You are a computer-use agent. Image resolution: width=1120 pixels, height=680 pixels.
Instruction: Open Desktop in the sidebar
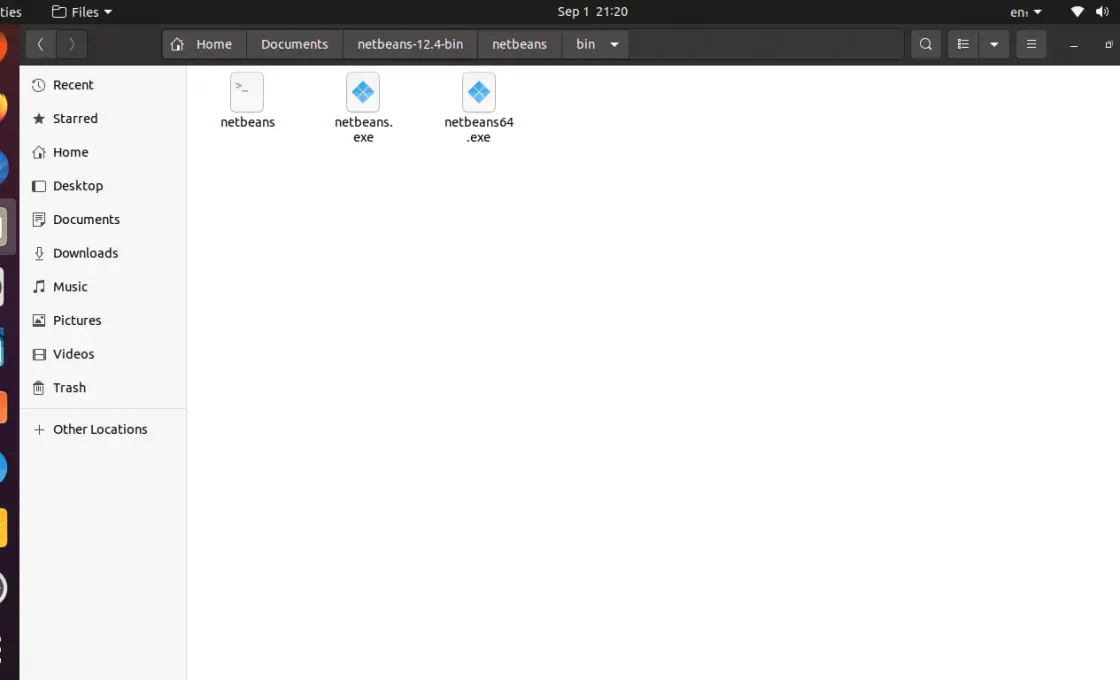[x=103, y=186]
